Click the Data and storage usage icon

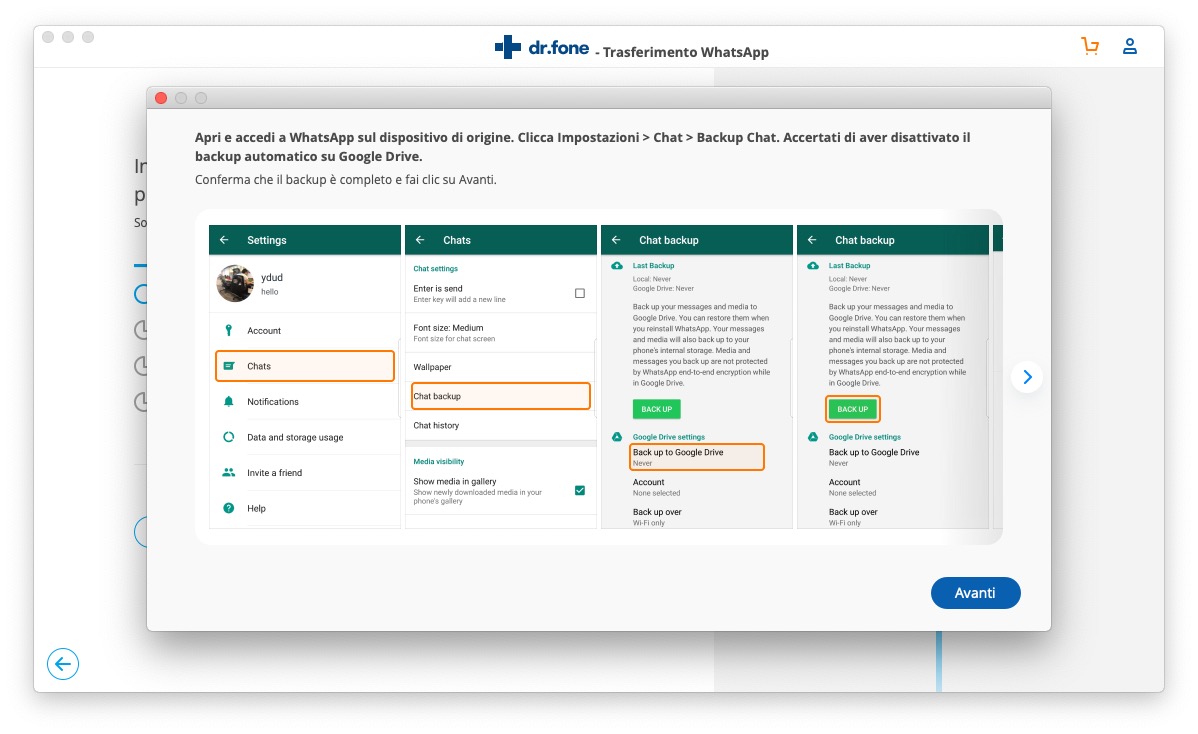[x=228, y=437]
